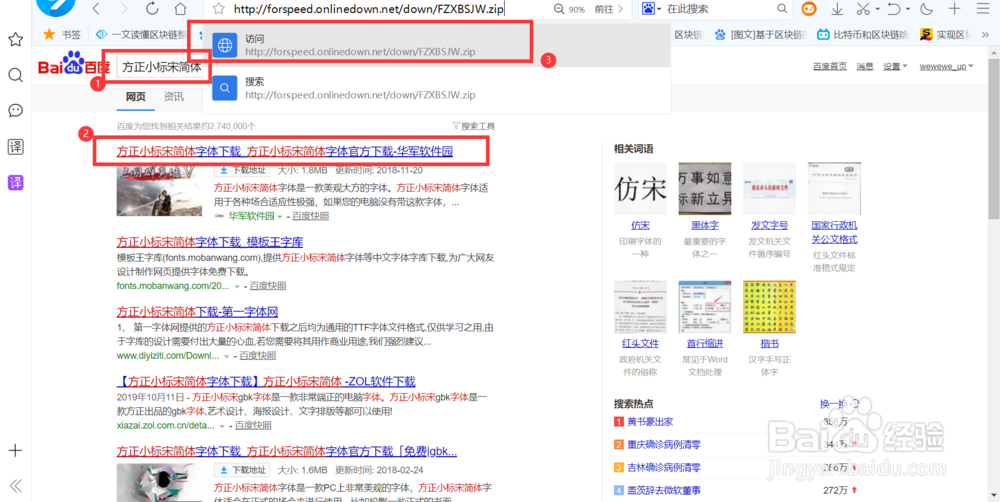Open the orange game controller icon
Image resolution: width=1000 pixels, height=502 pixels.
tap(809, 9)
